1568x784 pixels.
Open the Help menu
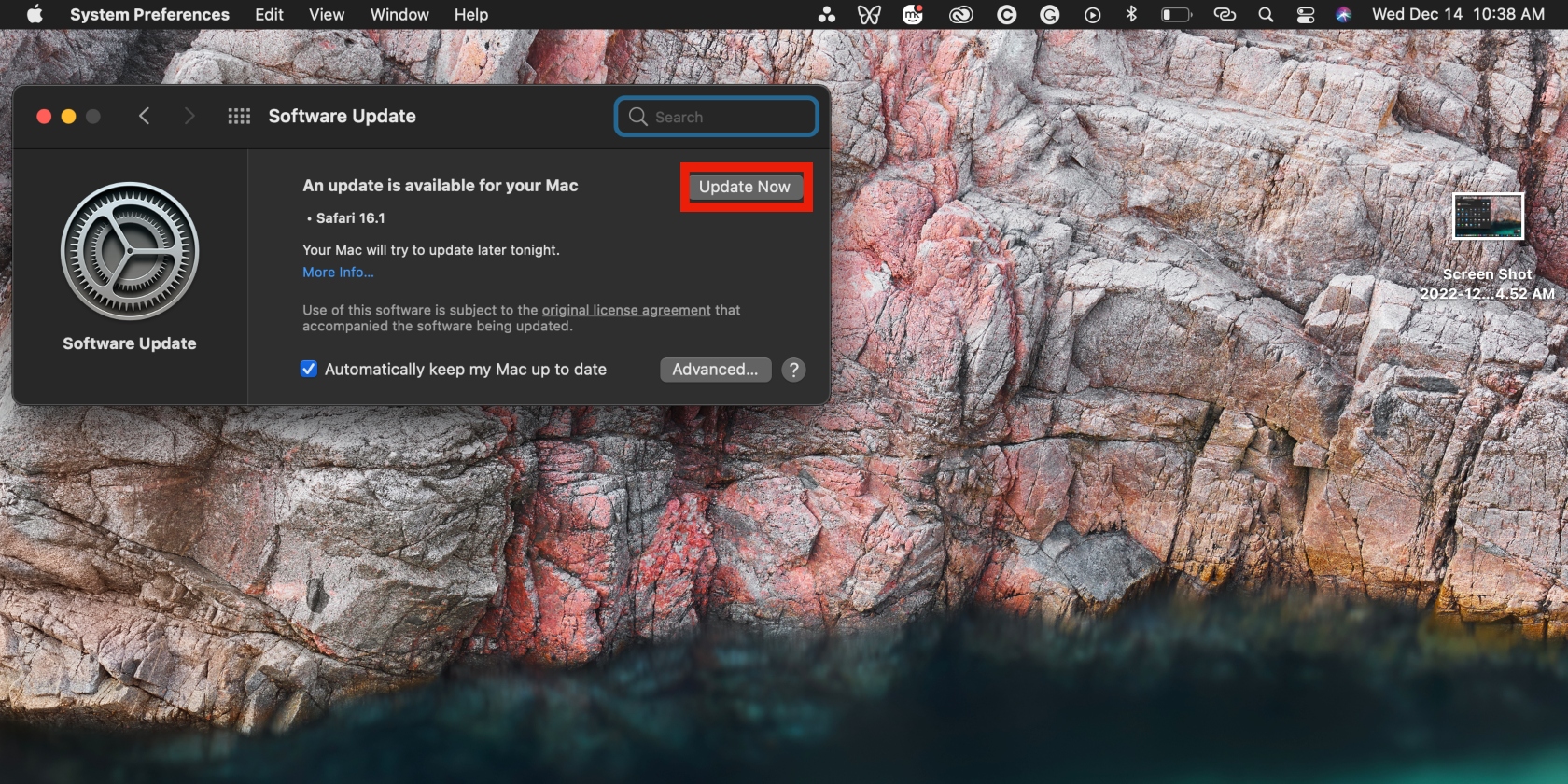(471, 15)
